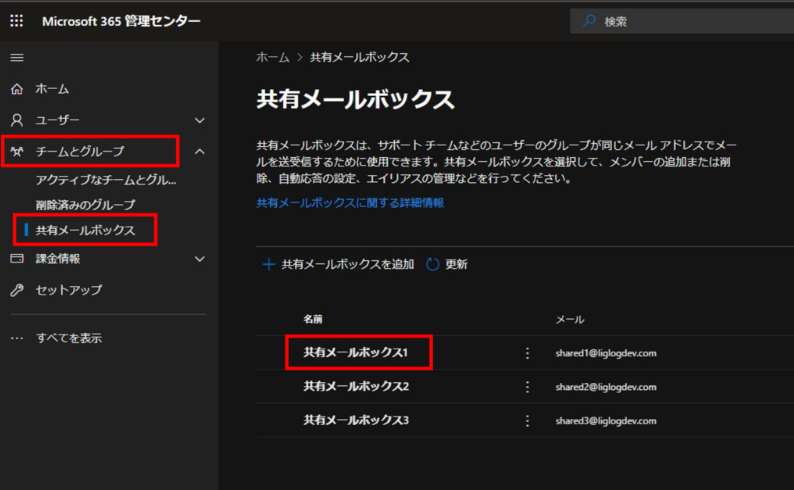
Task: Click 共有メールボックスを追加 button
Action: click(x=338, y=264)
